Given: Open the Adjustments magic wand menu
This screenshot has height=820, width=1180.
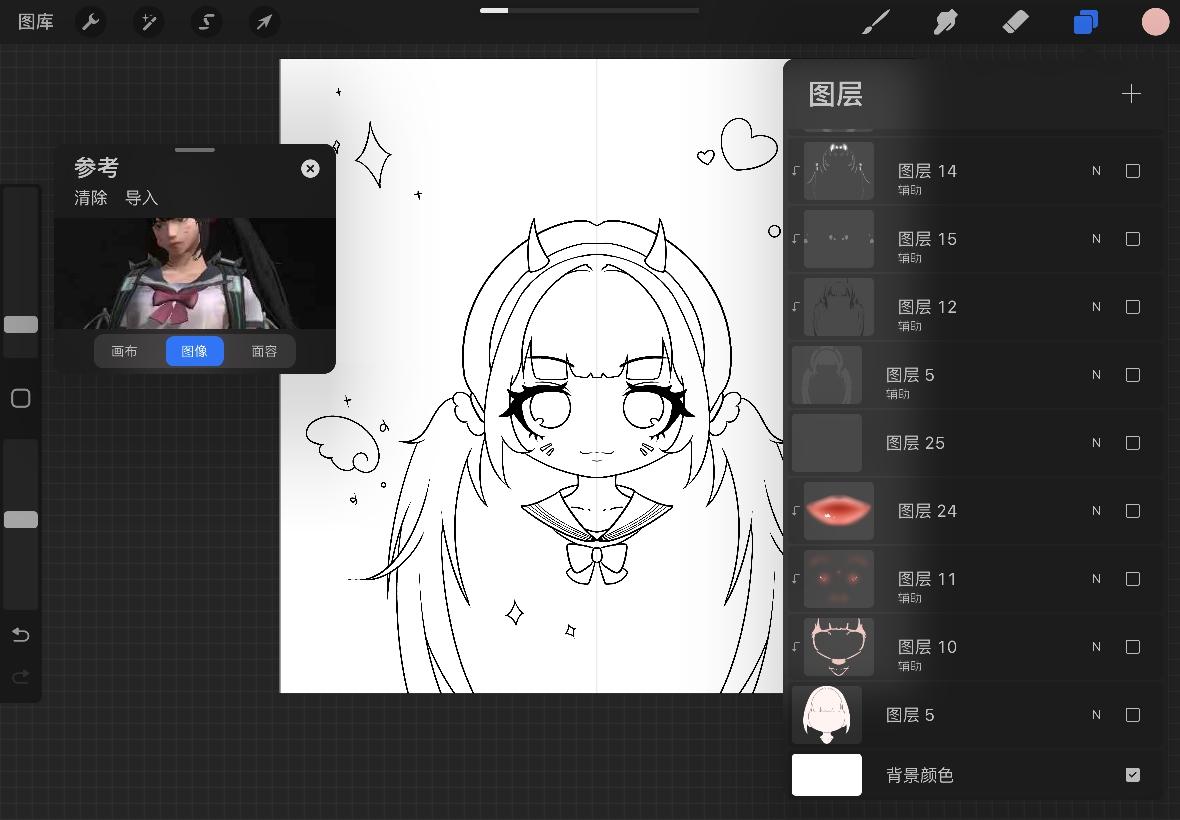Looking at the screenshot, I should point(148,22).
